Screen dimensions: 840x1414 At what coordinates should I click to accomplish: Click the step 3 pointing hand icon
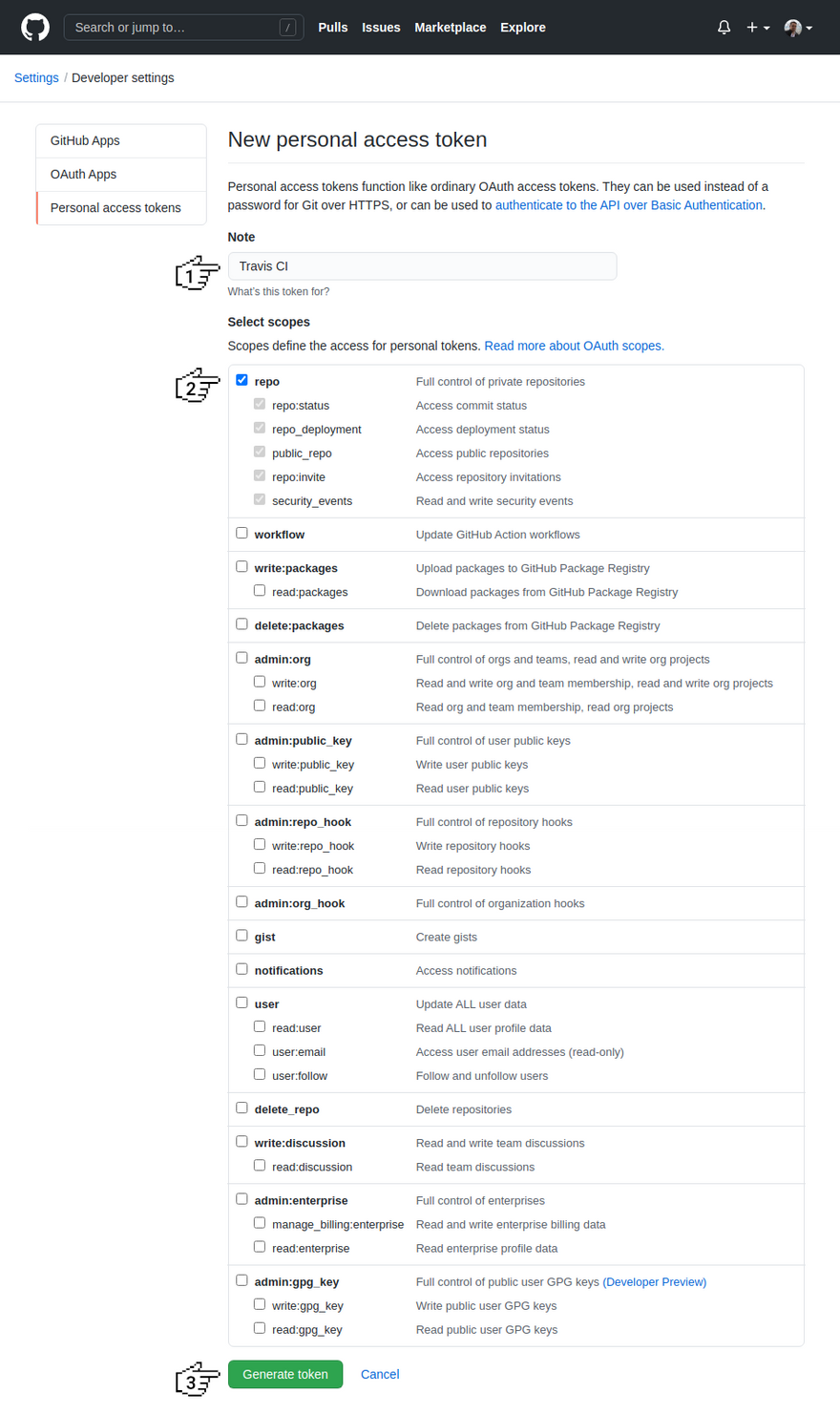tap(197, 1380)
